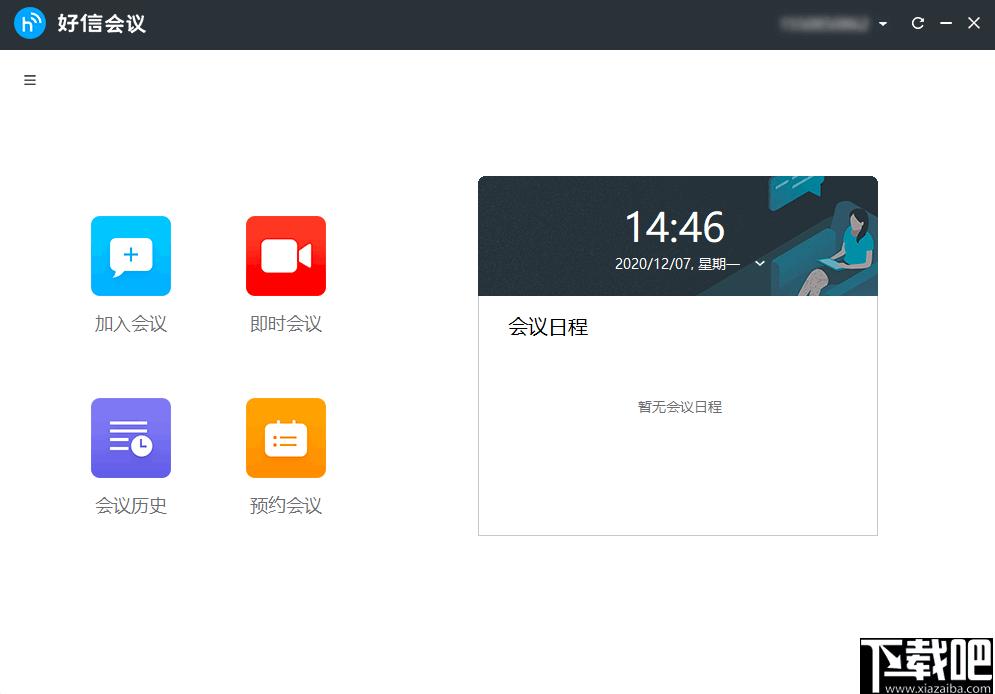Click the 会议历史 label
Screen dimensions: 995x694
click(x=131, y=506)
